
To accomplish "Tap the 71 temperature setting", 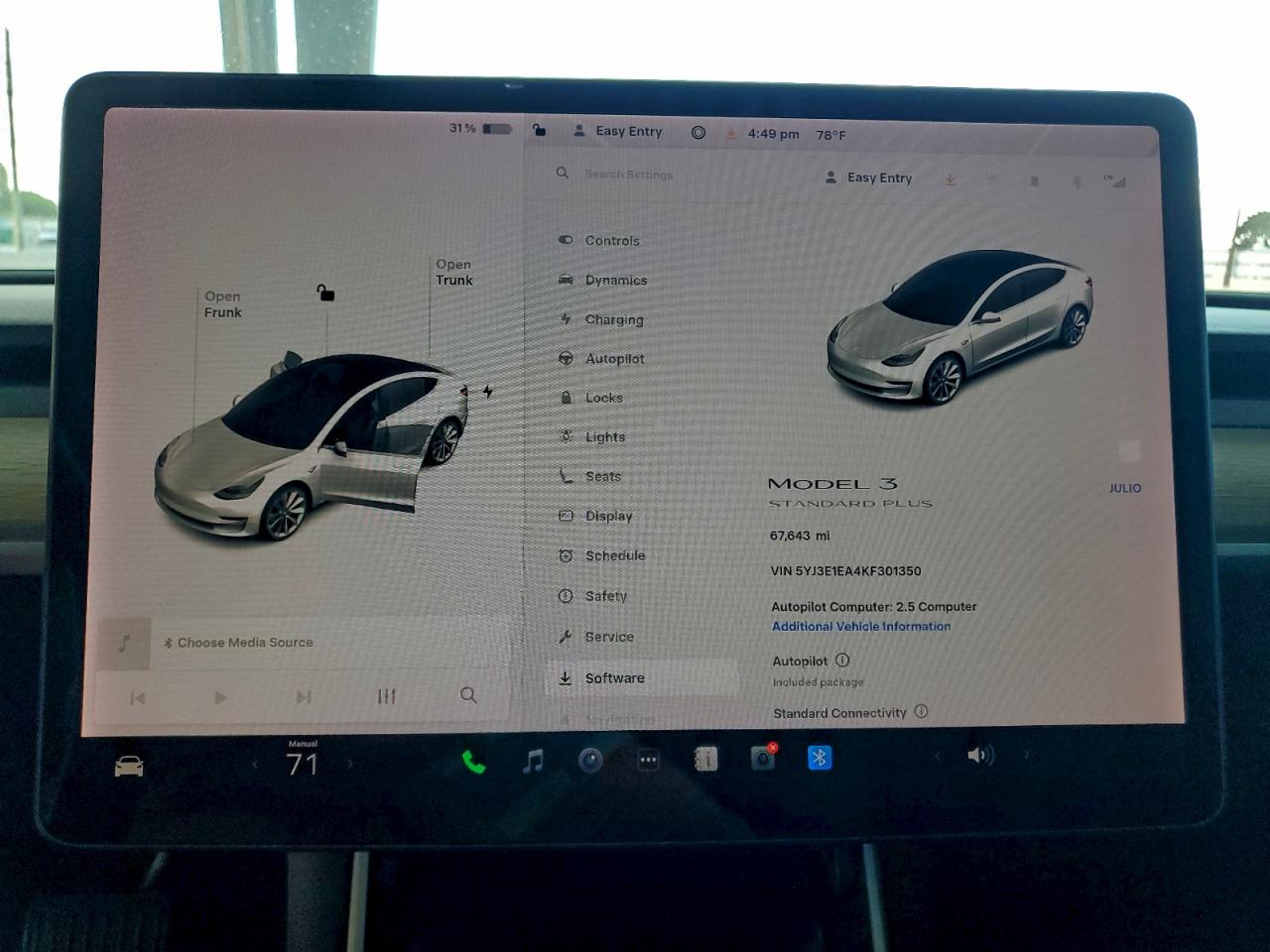I will (x=303, y=765).
